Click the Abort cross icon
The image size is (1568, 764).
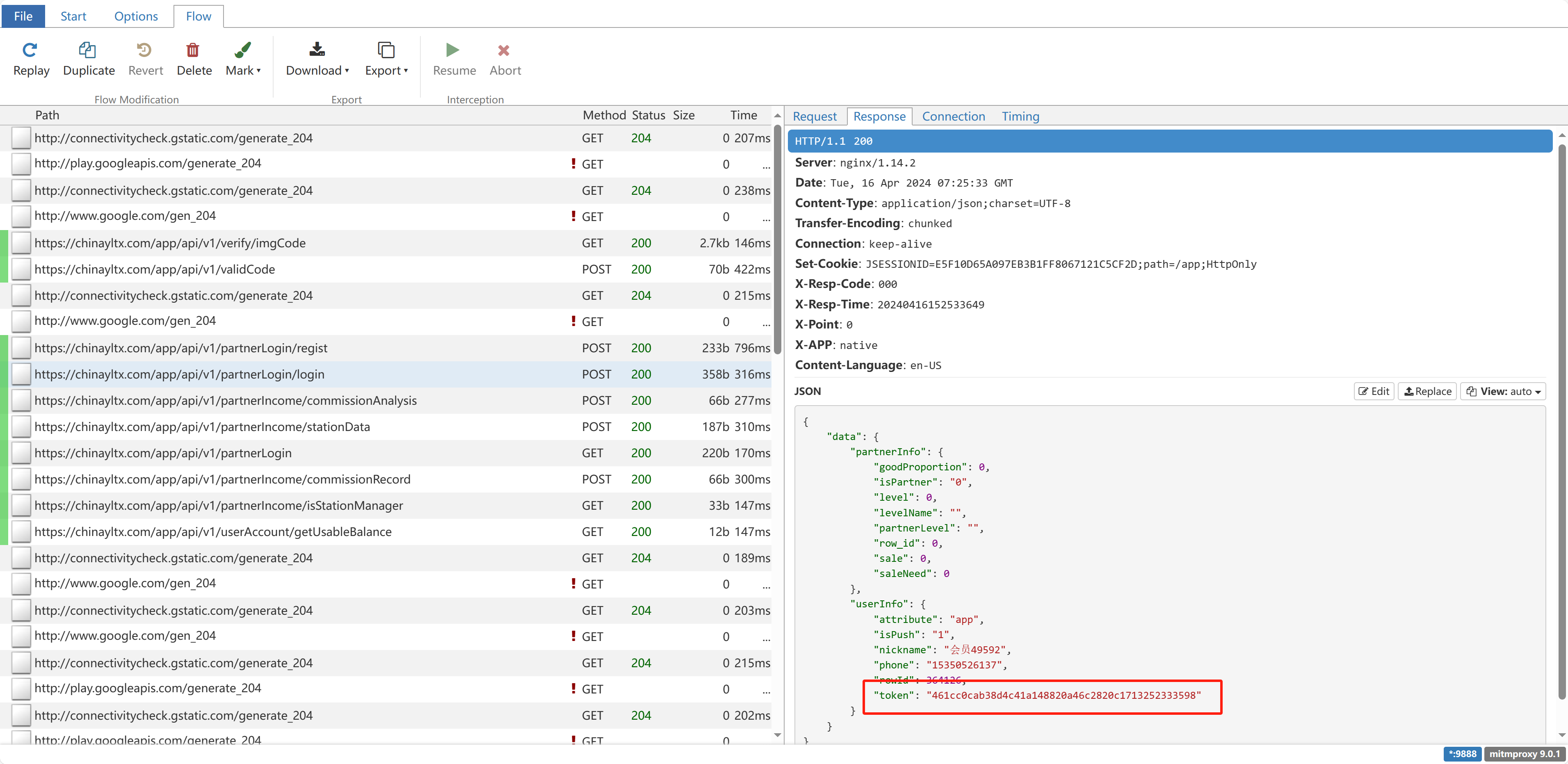tap(503, 50)
